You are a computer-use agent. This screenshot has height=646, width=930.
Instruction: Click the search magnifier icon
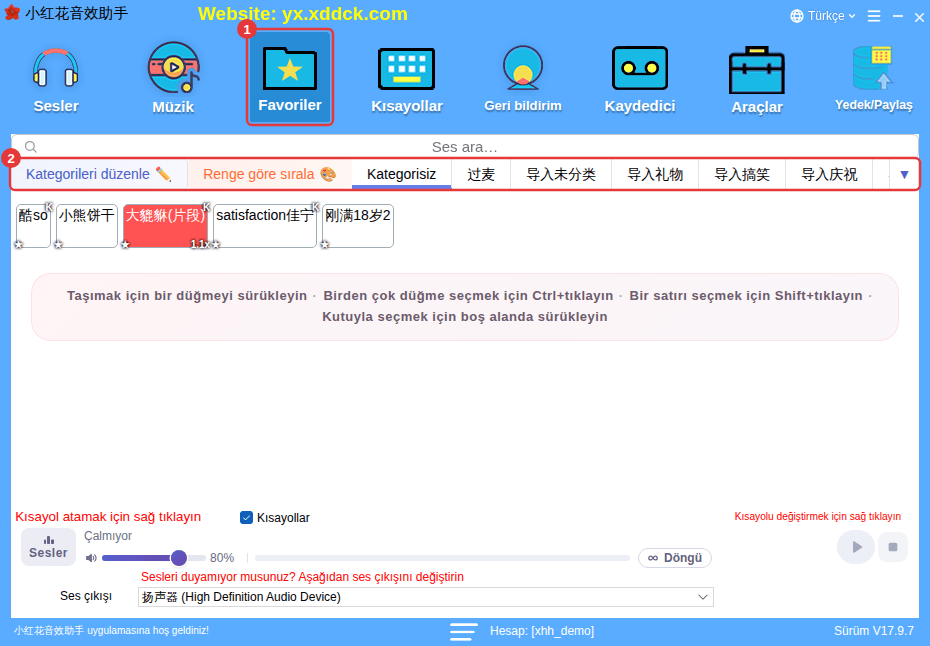(31, 147)
